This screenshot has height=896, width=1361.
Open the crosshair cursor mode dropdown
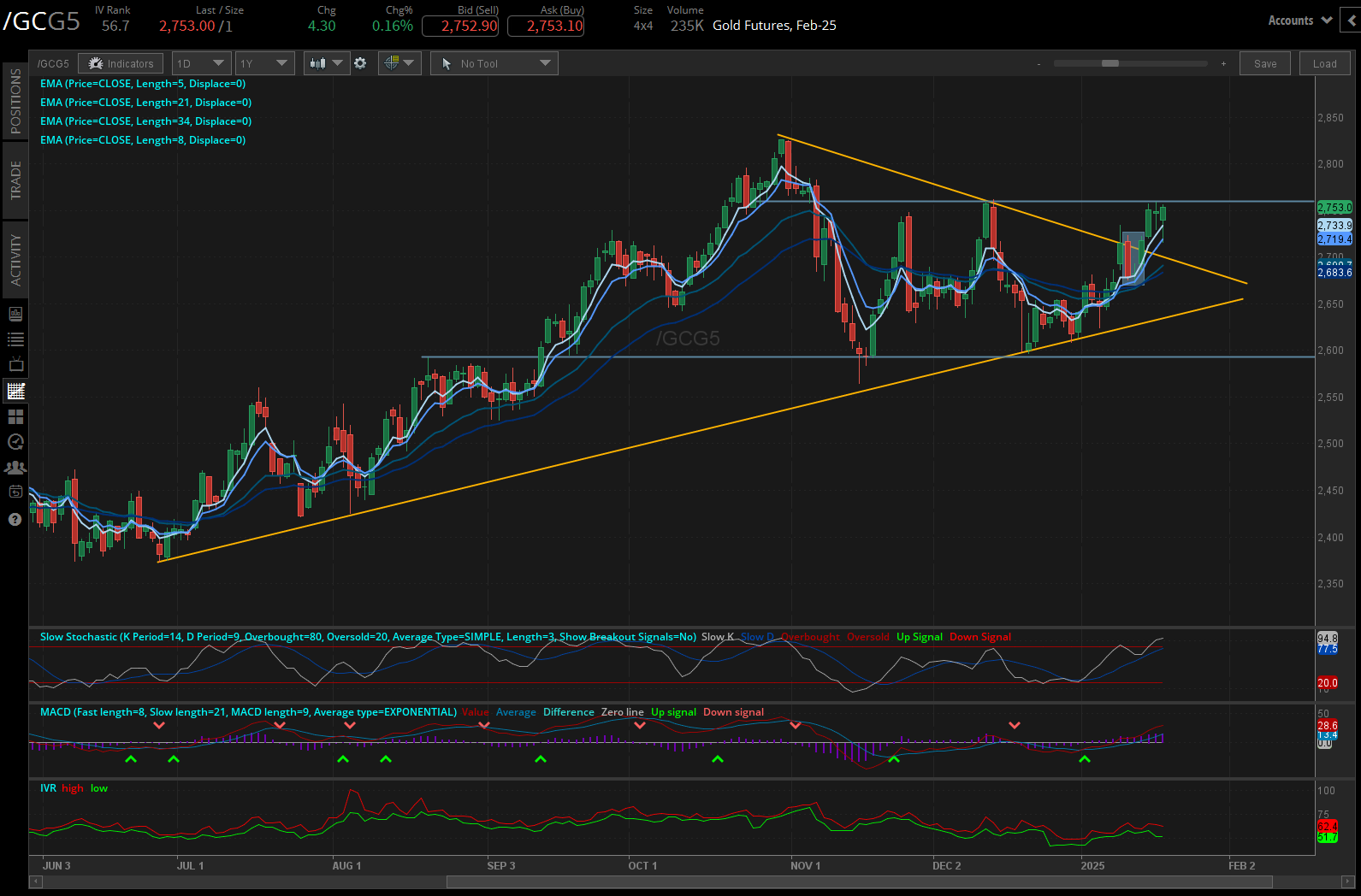click(399, 63)
